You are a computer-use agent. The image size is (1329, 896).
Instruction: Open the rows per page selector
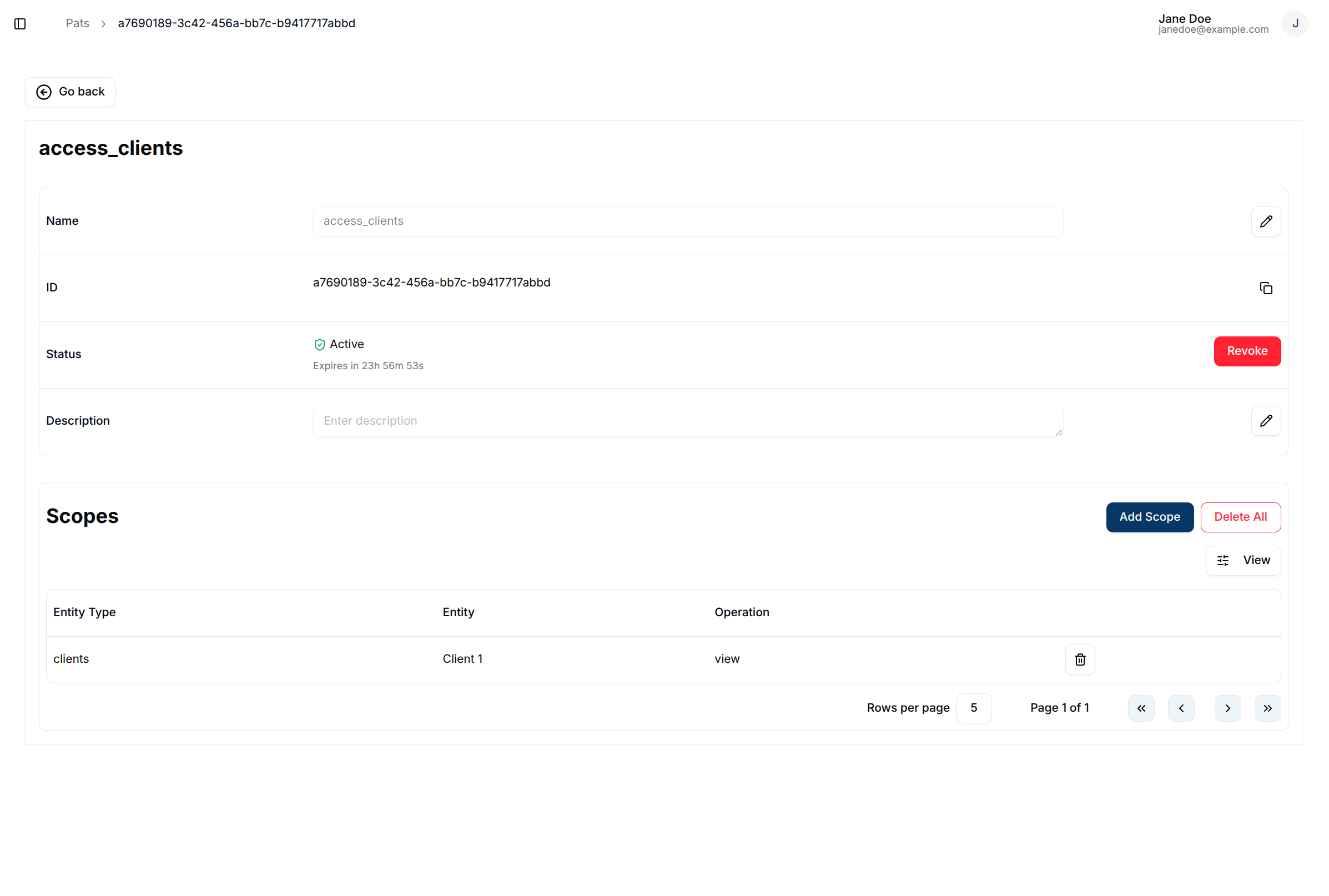click(973, 708)
